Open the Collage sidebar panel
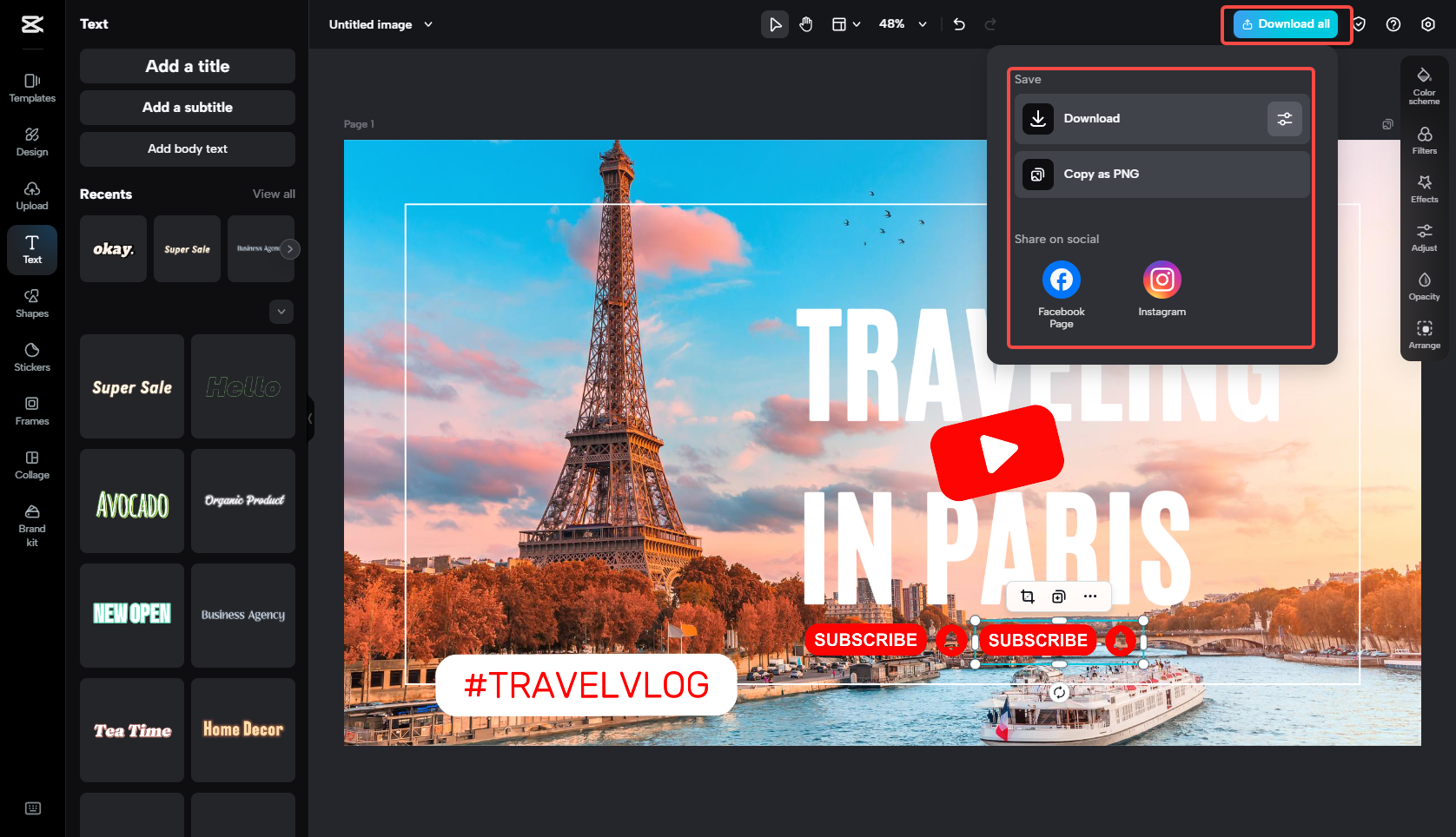 [x=32, y=465]
